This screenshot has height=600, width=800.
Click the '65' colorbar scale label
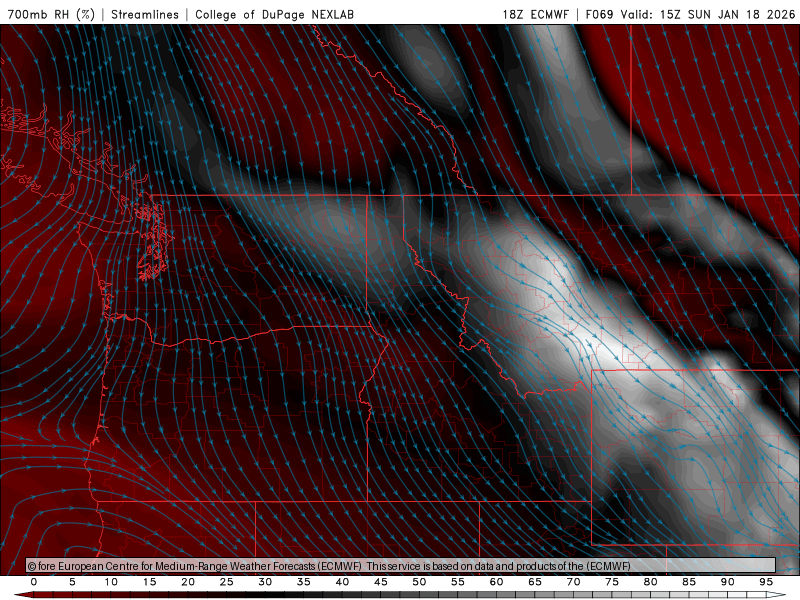click(x=535, y=582)
